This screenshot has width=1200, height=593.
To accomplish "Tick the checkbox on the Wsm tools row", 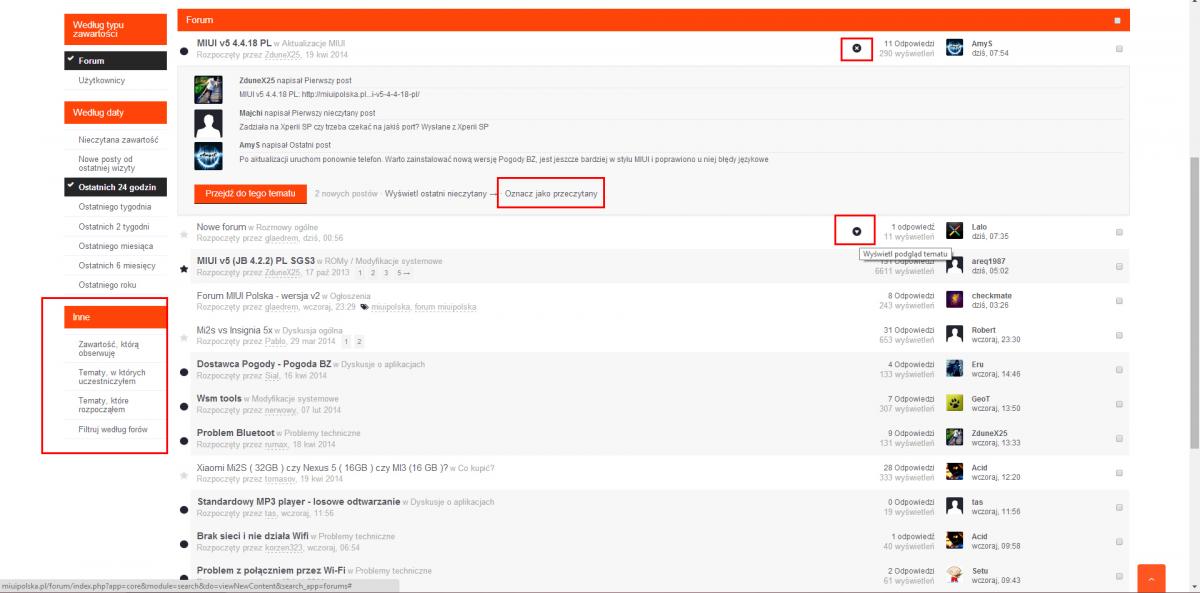I will click(1119, 402).
